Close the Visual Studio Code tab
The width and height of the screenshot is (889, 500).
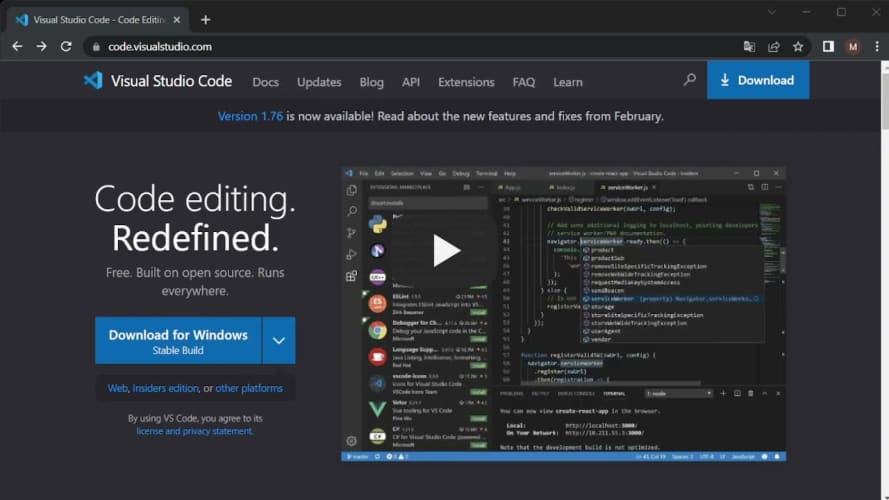coord(177,20)
